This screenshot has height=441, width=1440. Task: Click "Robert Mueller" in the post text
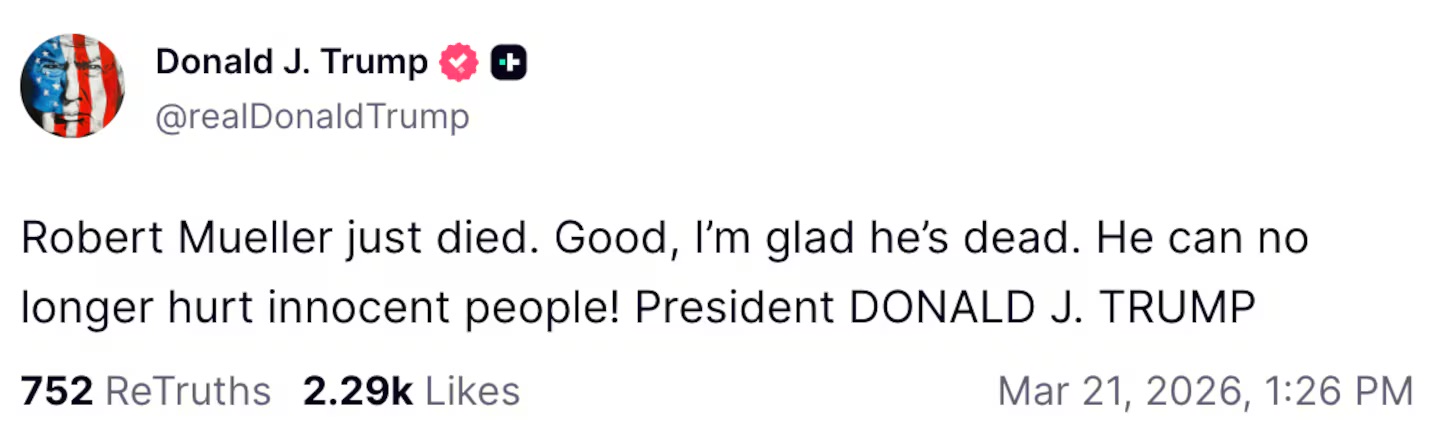coord(162,240)
